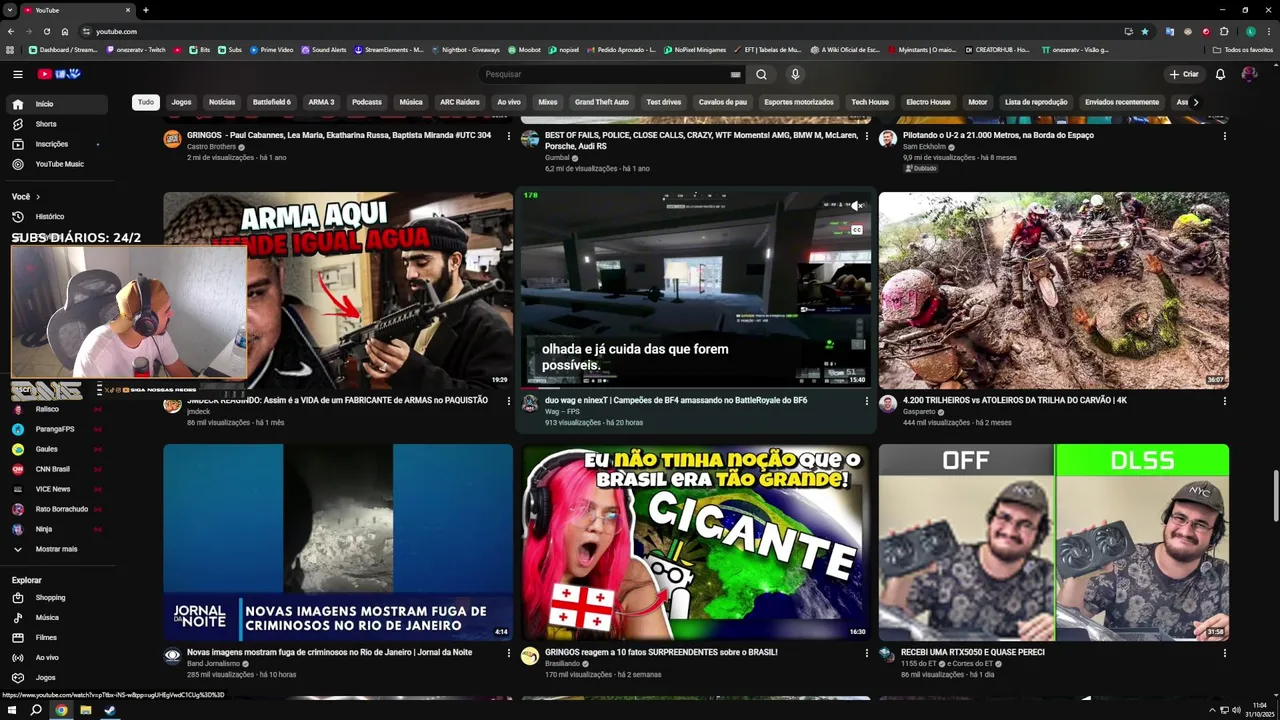Open Todos os favoritos bookmarks folder

(1243, 50)
